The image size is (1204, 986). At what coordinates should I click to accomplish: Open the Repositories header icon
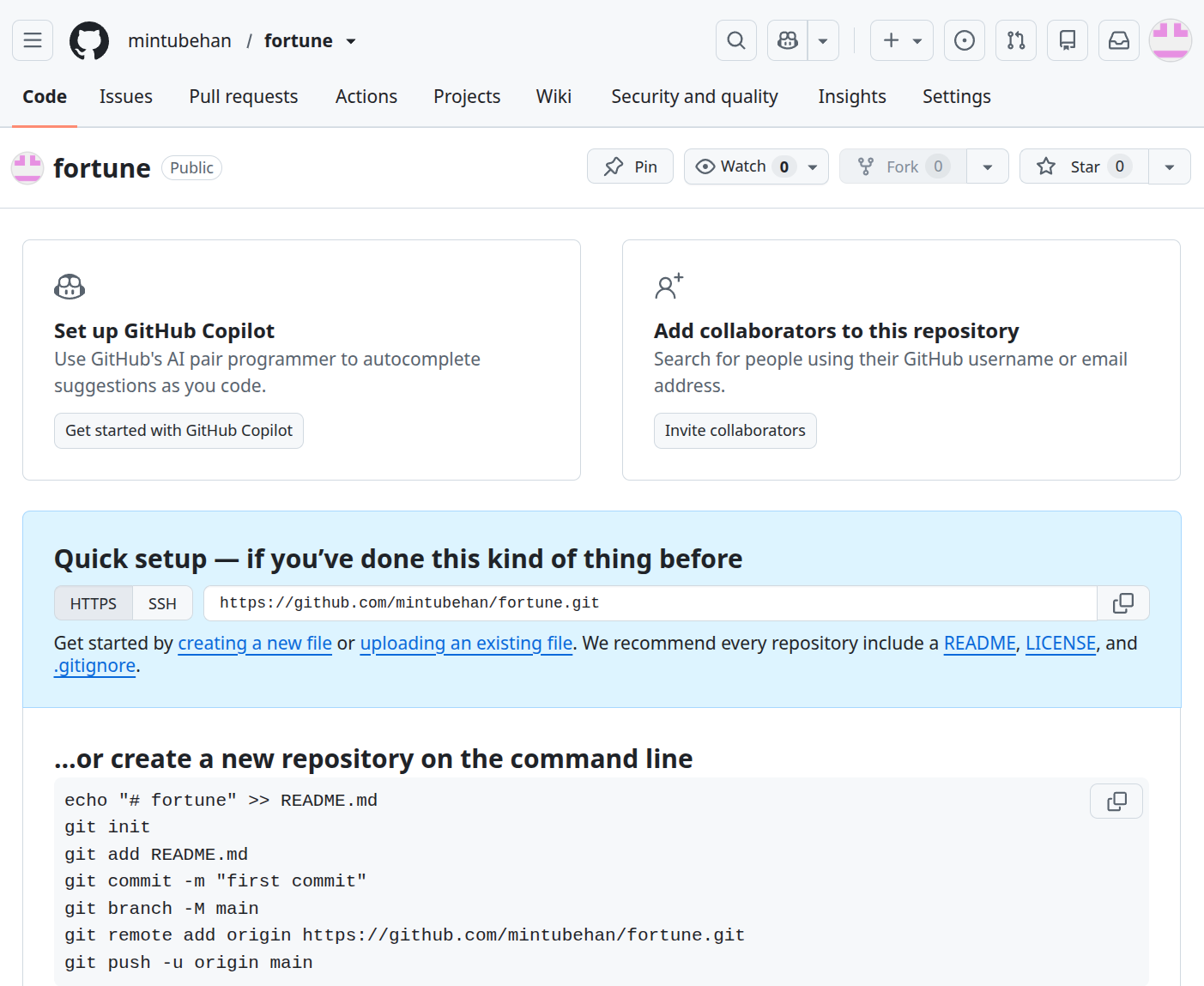coord(1068,40)
